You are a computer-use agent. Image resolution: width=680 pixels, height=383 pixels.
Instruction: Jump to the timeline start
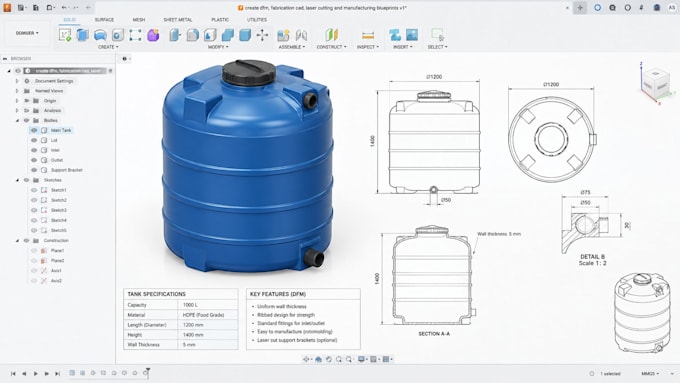[13, 373]
